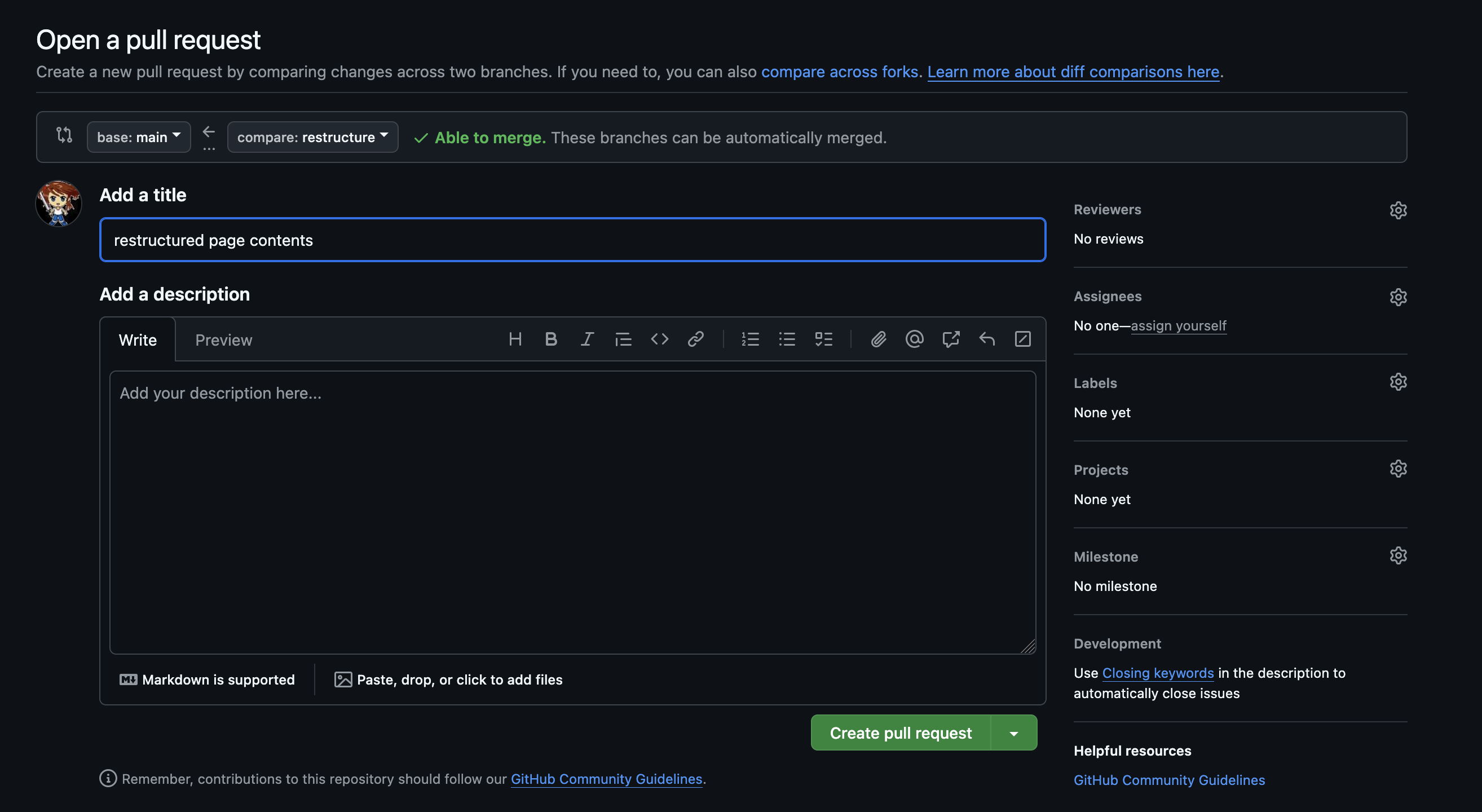Attach files using the paperclip icon

pos(878,339)
